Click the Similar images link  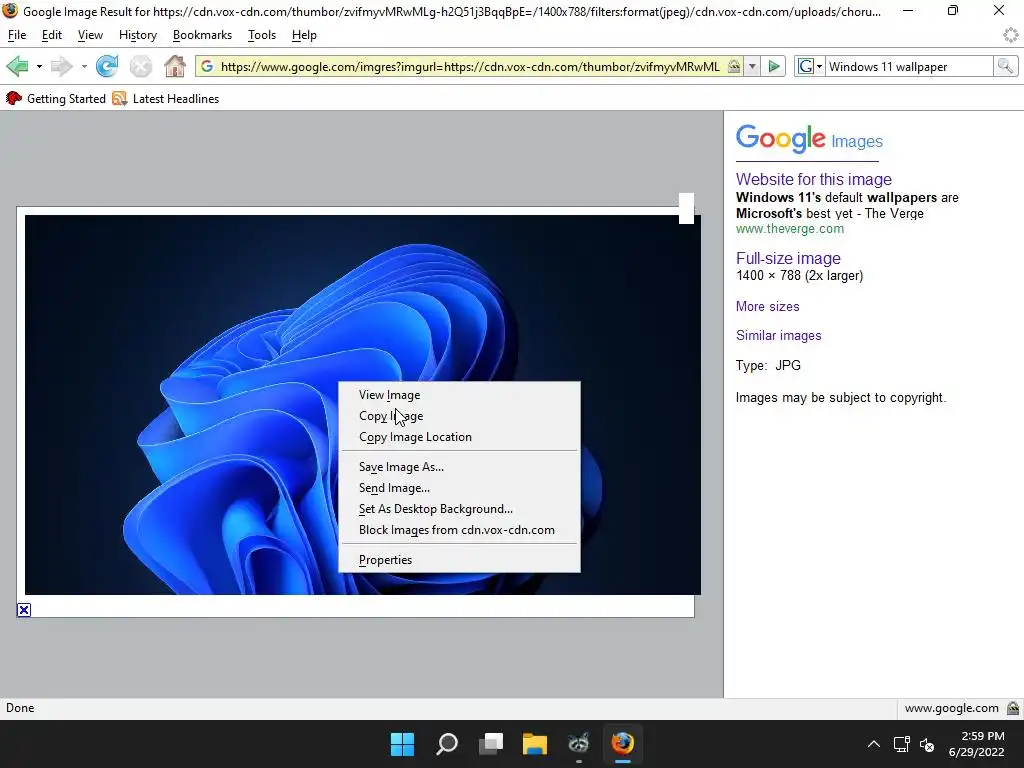(778, 336)
